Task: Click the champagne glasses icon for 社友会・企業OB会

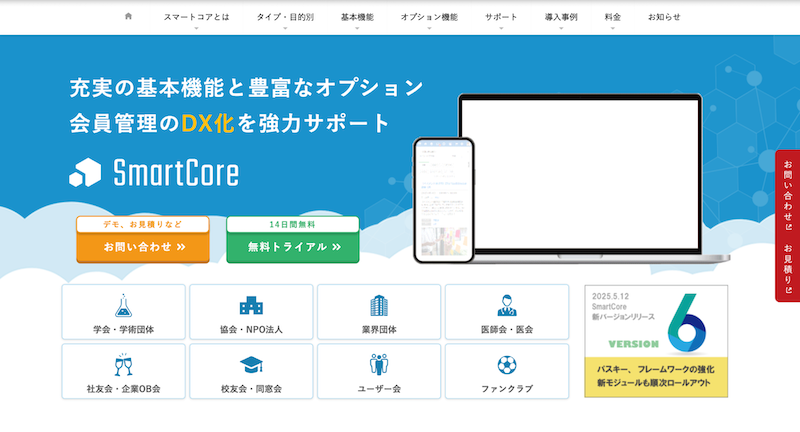Action: click(123, 364)
